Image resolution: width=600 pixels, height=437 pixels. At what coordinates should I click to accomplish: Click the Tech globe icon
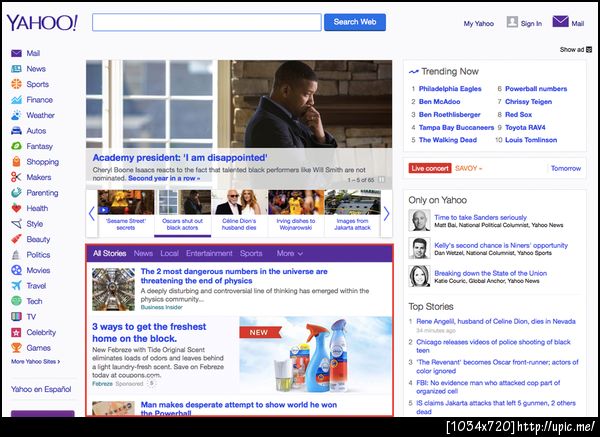(x=16, y=301)
